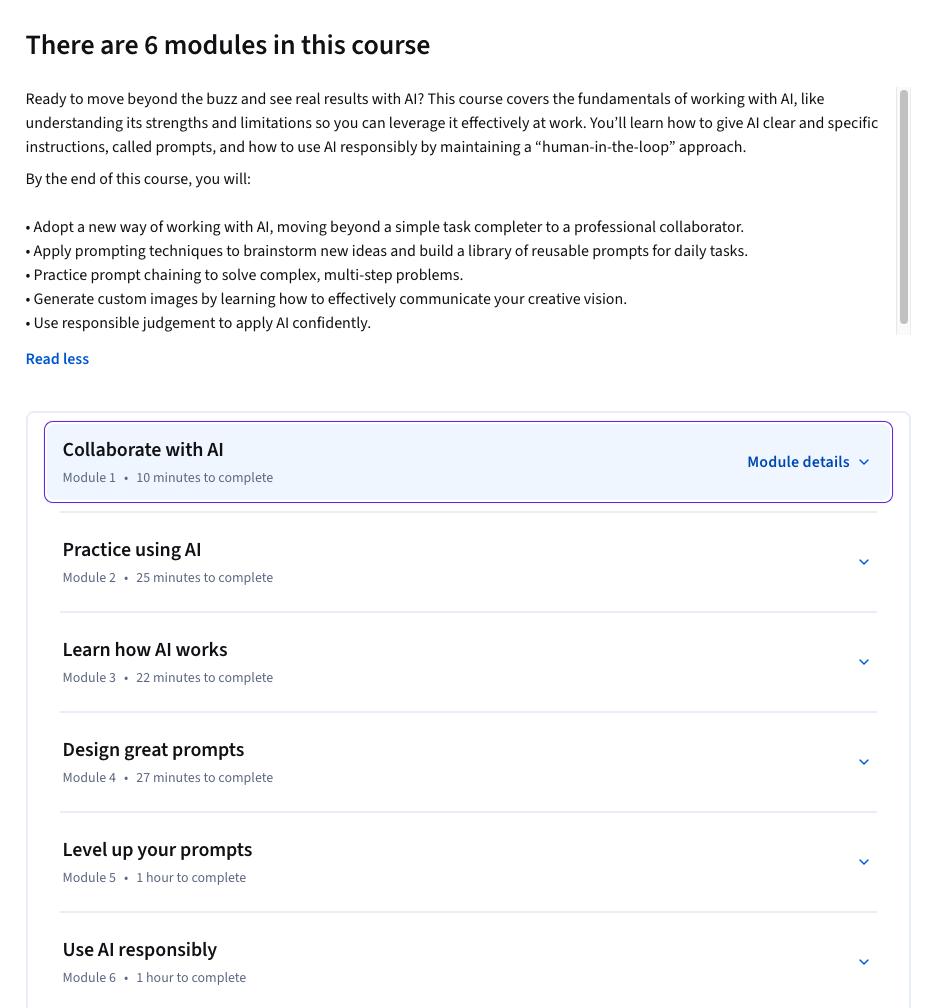
Task: Open "Module details" for Collaborate with AI
Action: coord(798,462)
